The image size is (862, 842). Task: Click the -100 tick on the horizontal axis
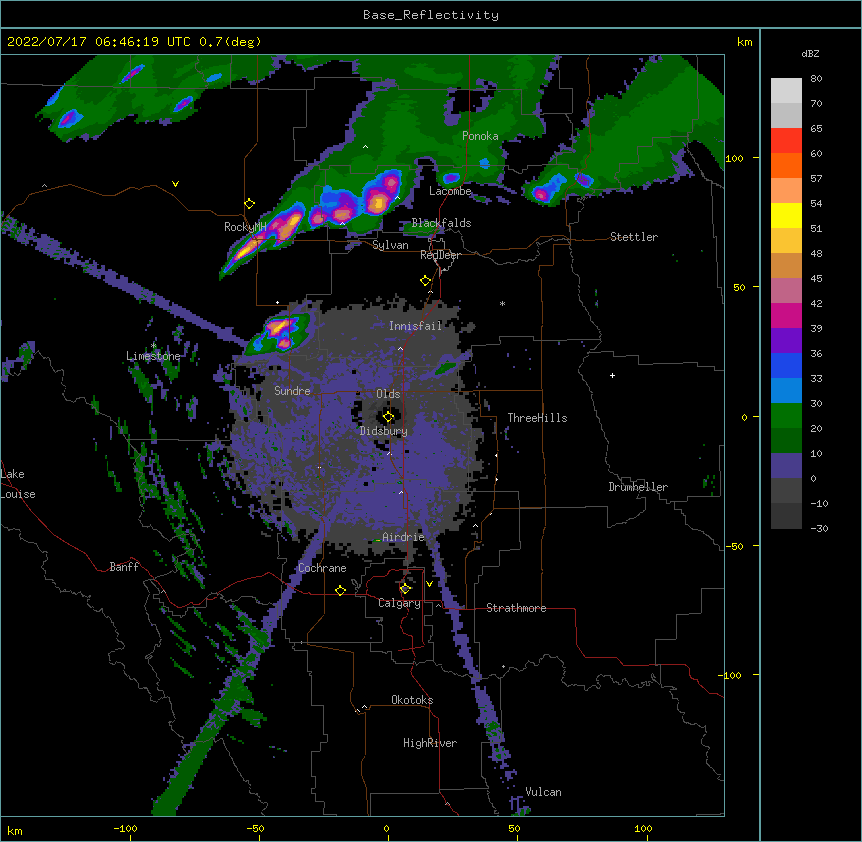[x=125, y=828]
